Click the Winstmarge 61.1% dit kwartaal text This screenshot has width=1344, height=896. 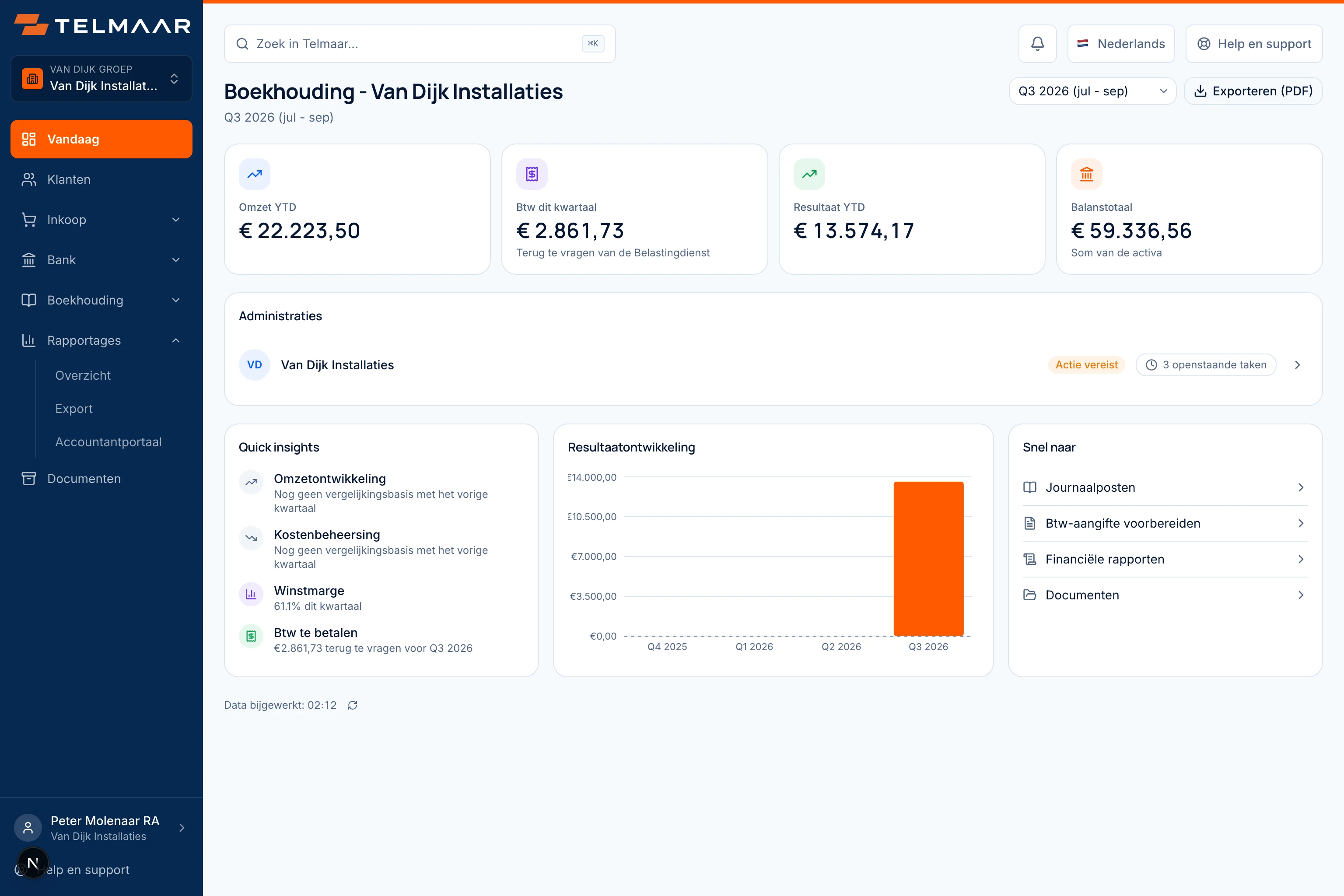tap(318, 606)
